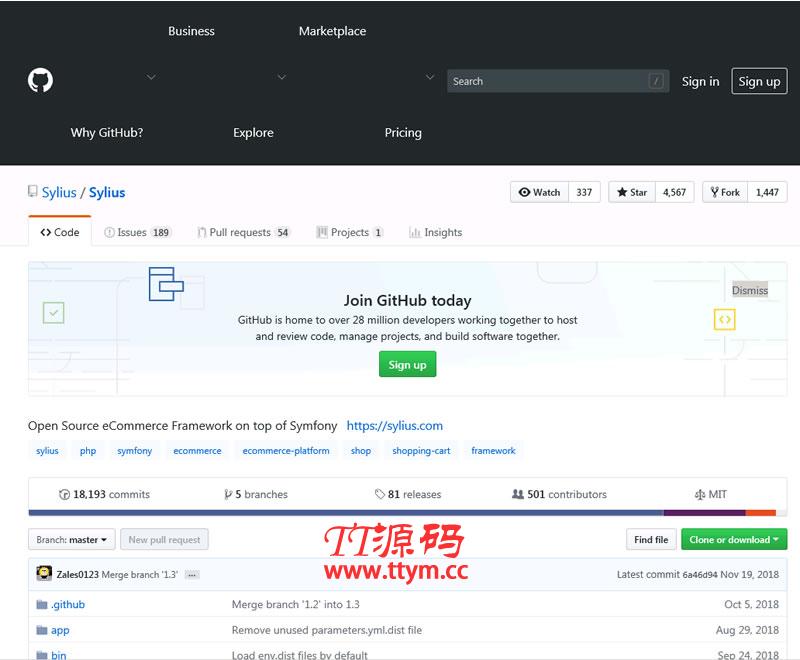Open the Pull requests tab
The height and width of the screenshot is (660, 800).
tap(243, 232)
